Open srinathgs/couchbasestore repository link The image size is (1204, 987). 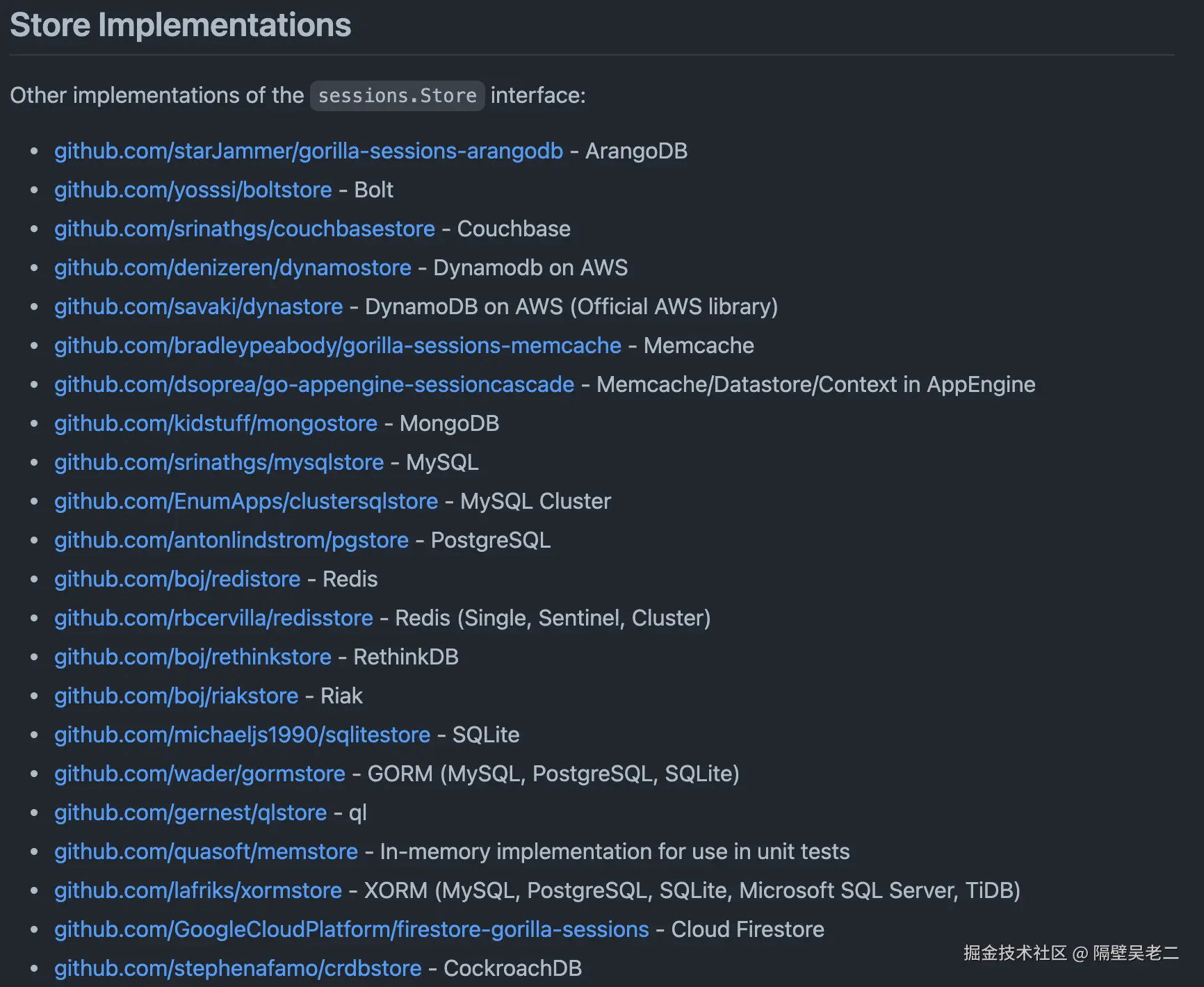click(245, 229)
